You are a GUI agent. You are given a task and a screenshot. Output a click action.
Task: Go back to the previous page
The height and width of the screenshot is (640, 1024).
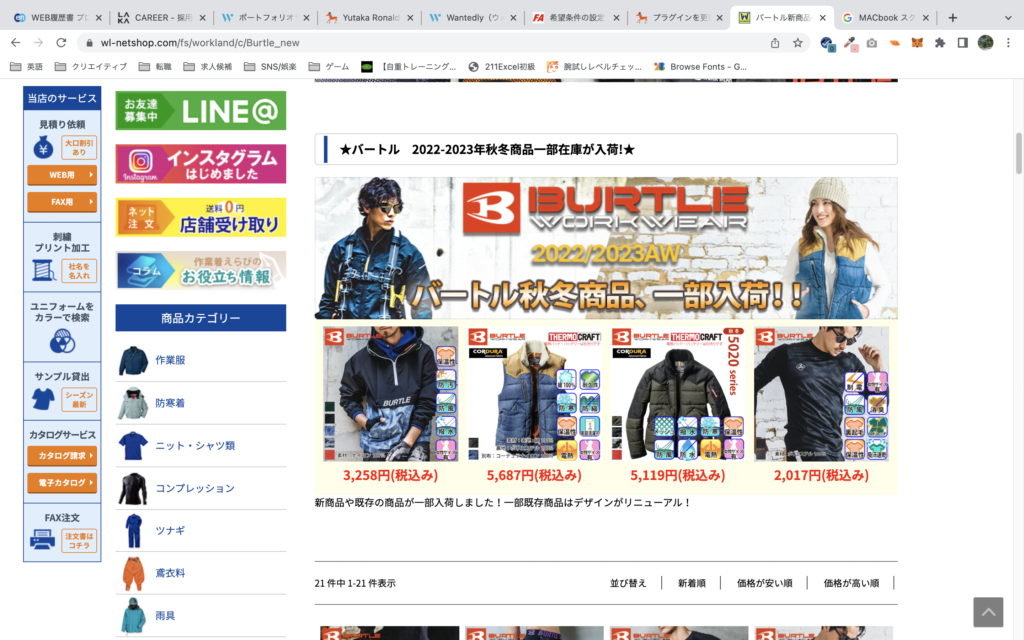[x=16, y=42]
